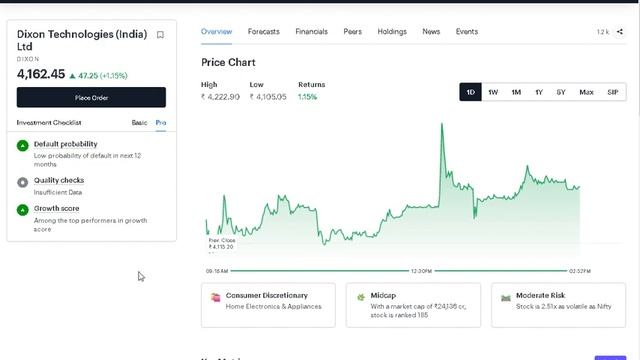Open the Forecasts tab
The image size is (640, 360).
click(x=264, y=31)
